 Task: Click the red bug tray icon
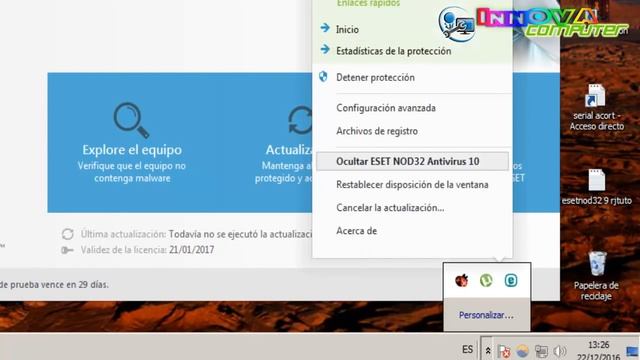(462, 280)
